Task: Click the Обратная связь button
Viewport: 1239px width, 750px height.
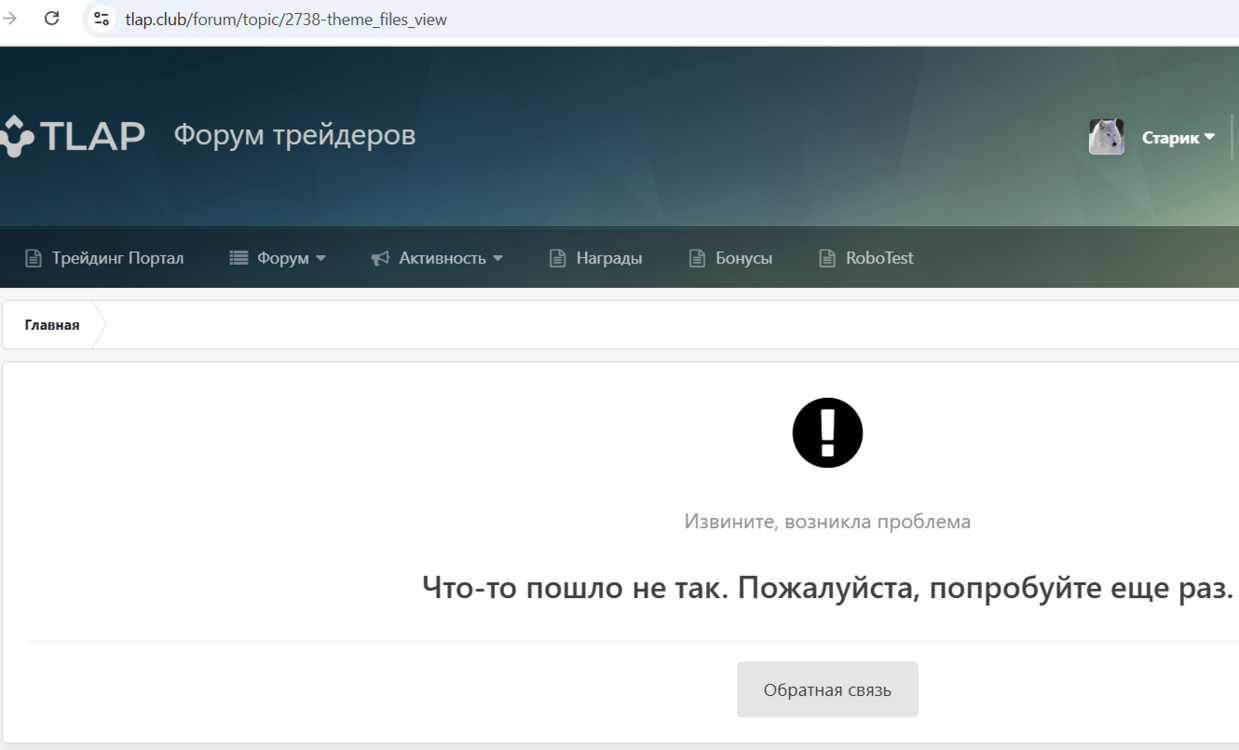Action: [827, 690]
